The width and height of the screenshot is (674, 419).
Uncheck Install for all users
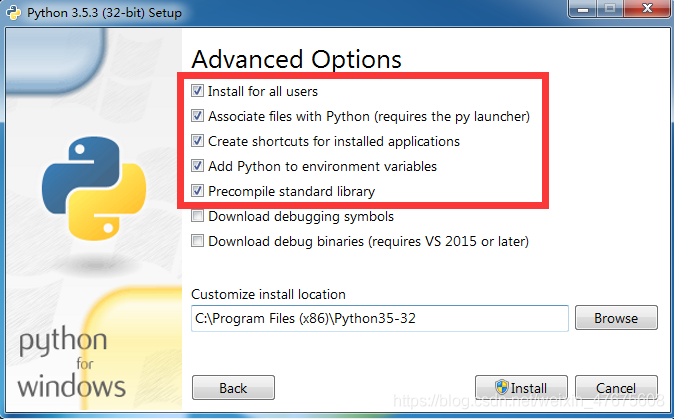tap(198, 91)
